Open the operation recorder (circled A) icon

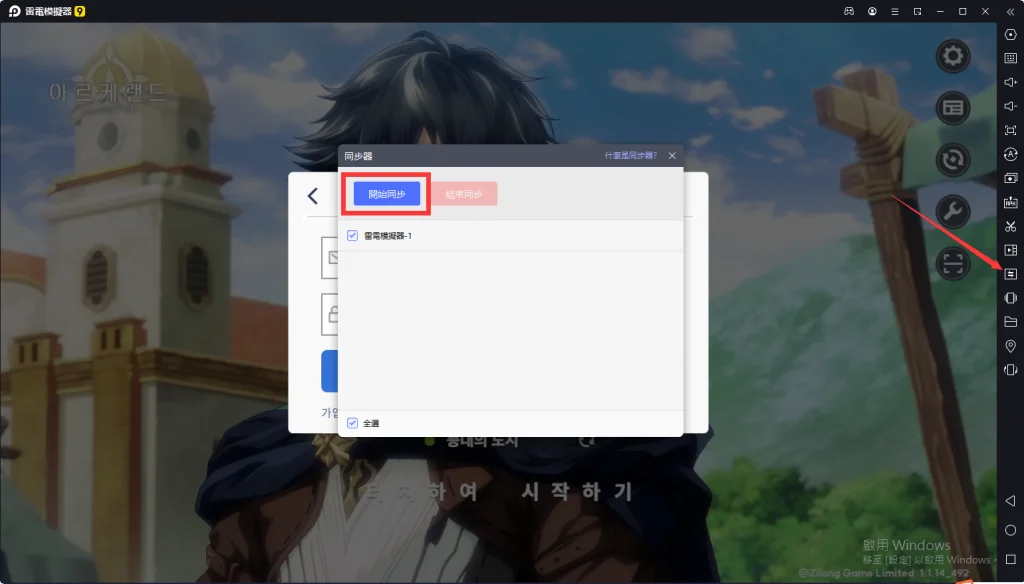[1010, 154]
